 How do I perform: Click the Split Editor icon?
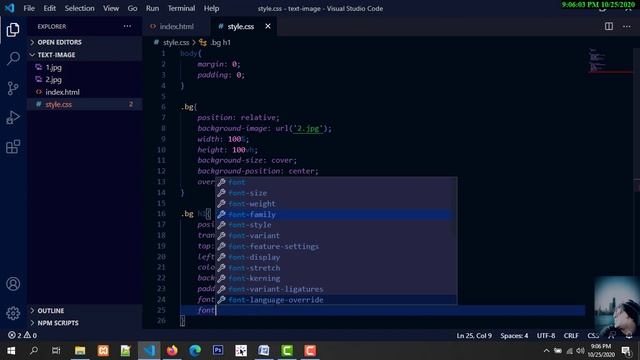(609, 26)
